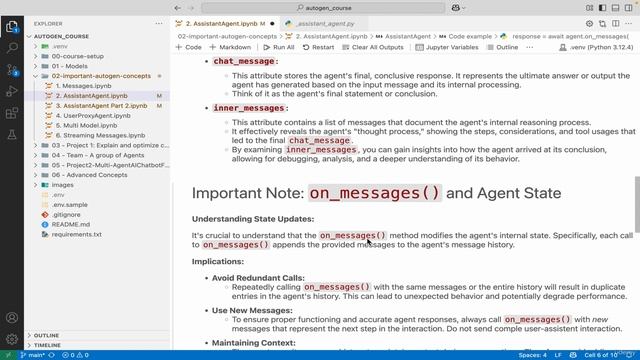Collapse the 02-important-autogen-concepts folder
The height and width of the screenshot is (360, 640).
coord(101,76)
